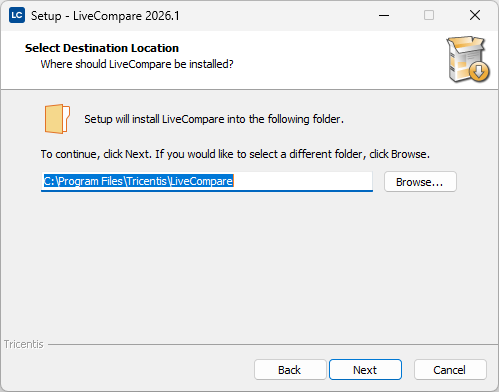The height and width of the screenshot is (392, 499).
Task: Click the 'Select Destination Location' heading
Action: click(102, 48)
